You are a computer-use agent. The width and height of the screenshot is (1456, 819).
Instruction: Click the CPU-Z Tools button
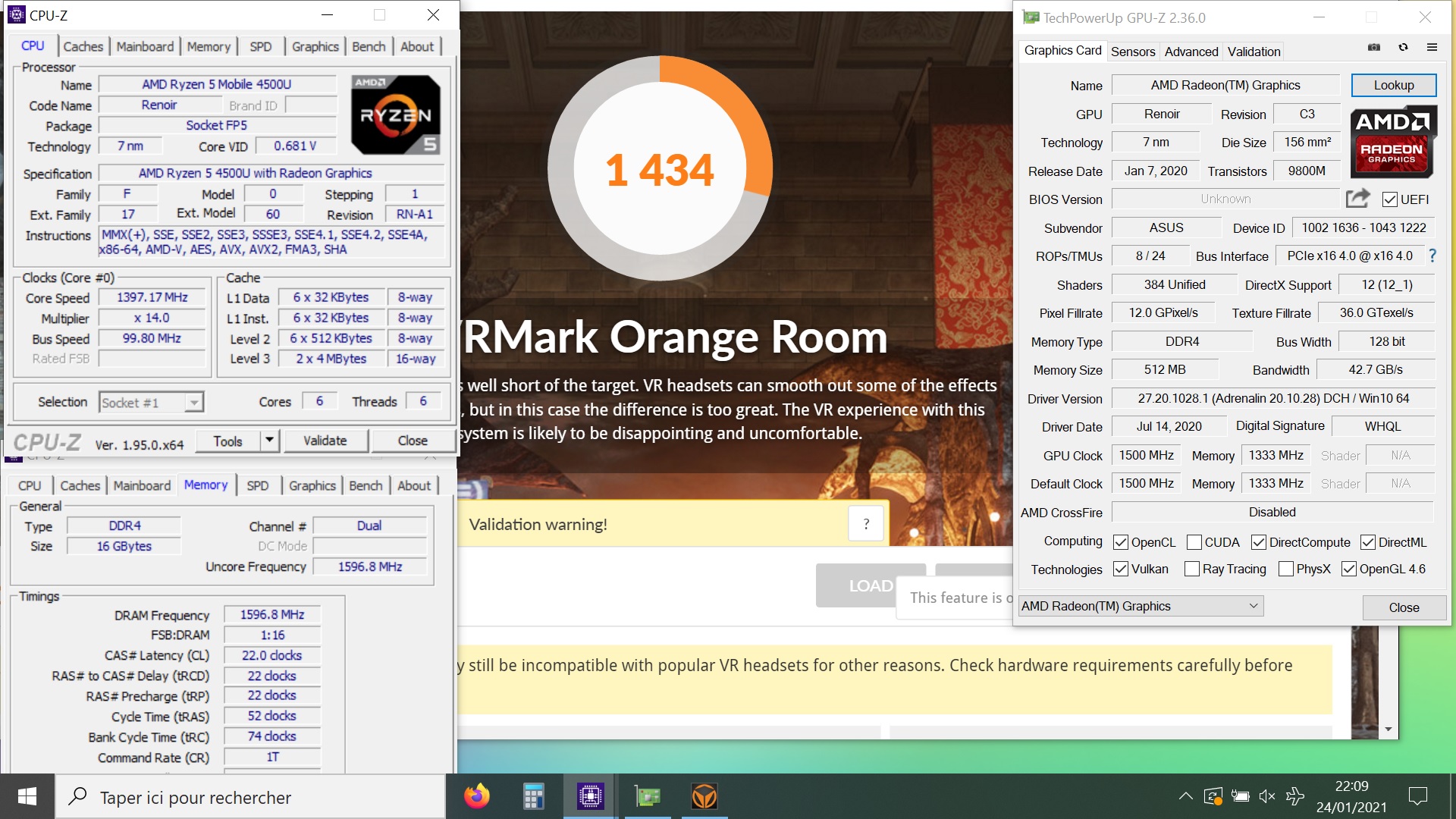(x=227, y=441)
